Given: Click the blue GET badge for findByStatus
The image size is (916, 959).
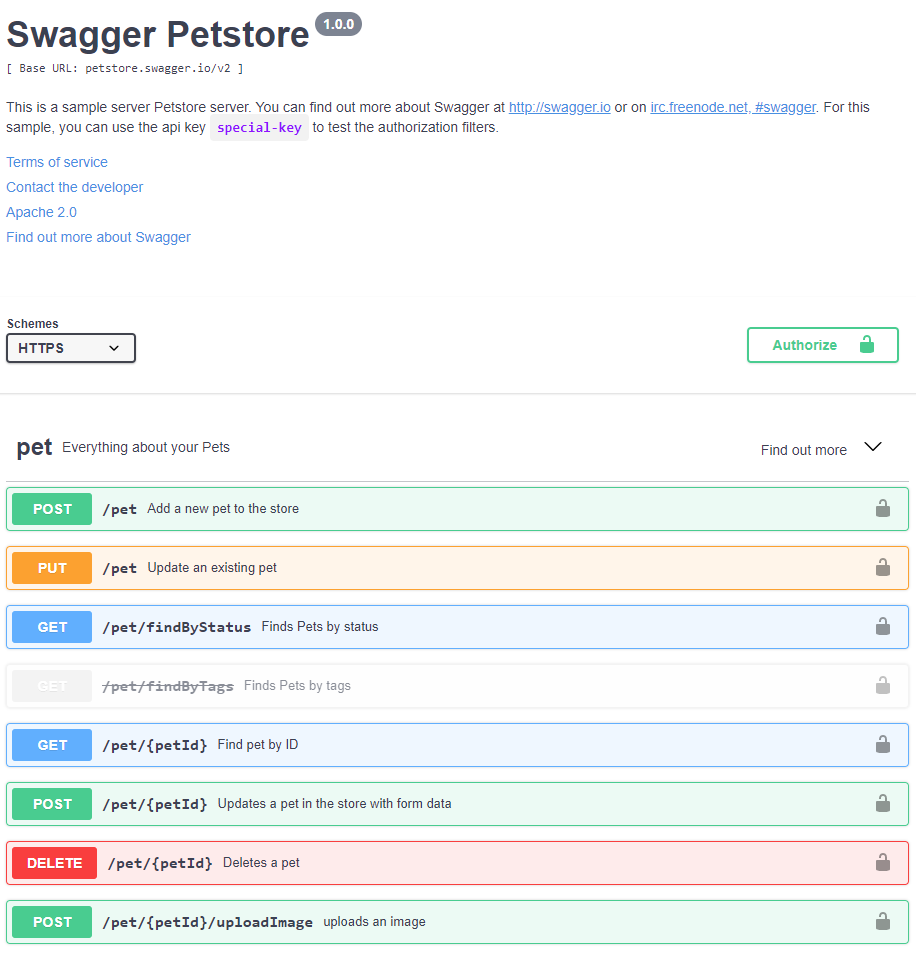Looking at the screenshot, I should click(x=52, y=627).
